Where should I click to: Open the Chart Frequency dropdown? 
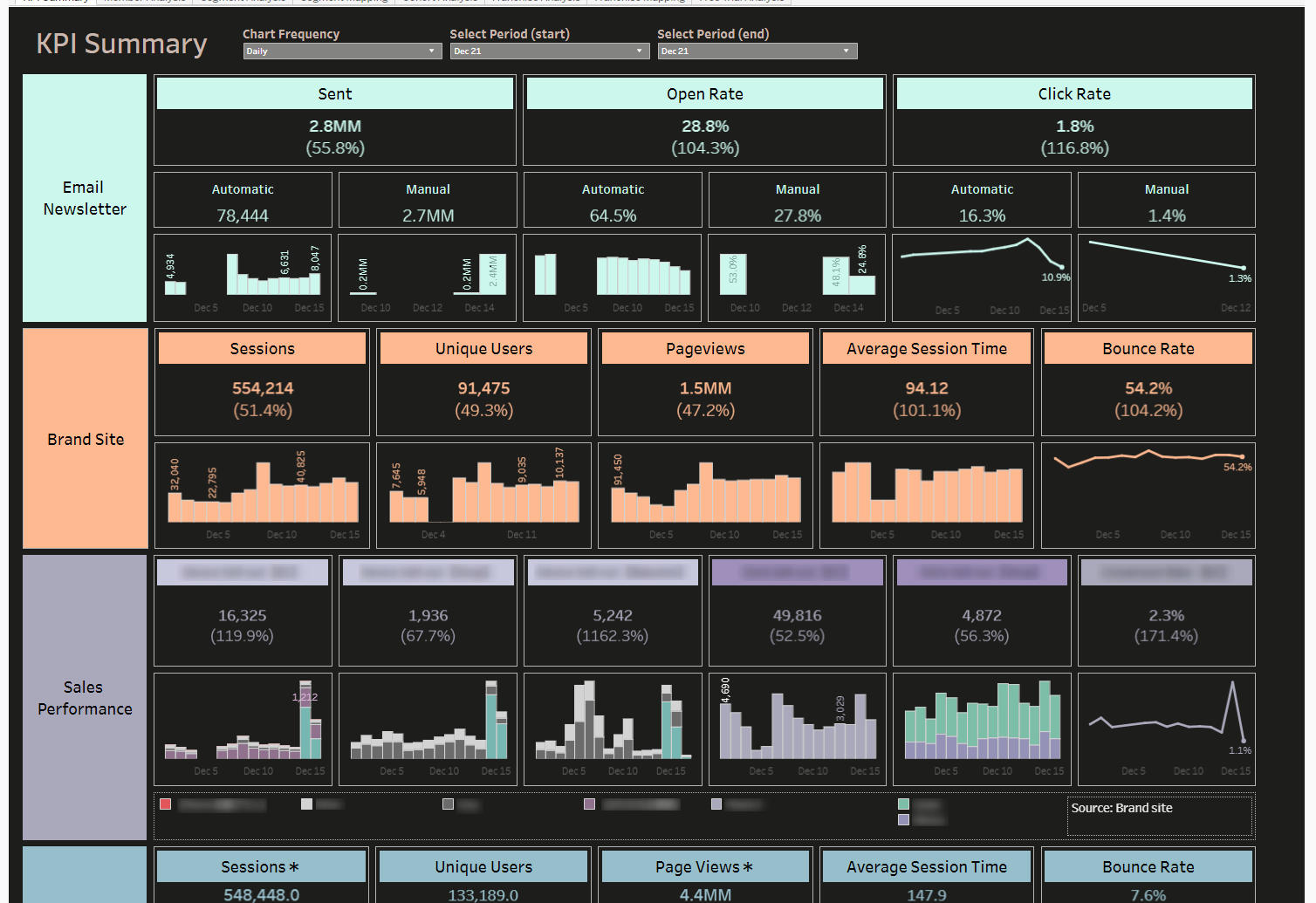click(341, 51)
